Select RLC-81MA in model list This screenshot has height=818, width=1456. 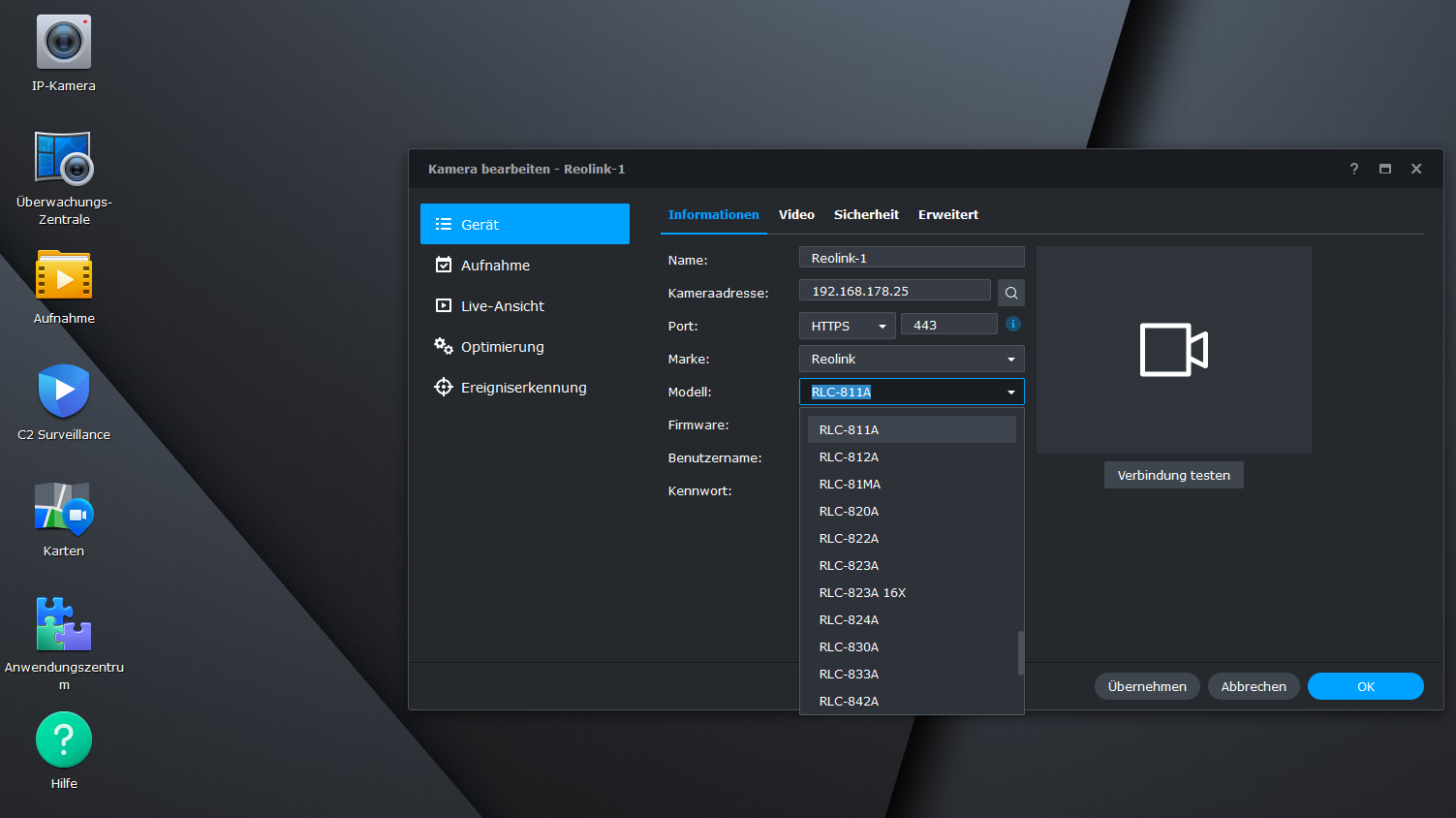[912, 484]
